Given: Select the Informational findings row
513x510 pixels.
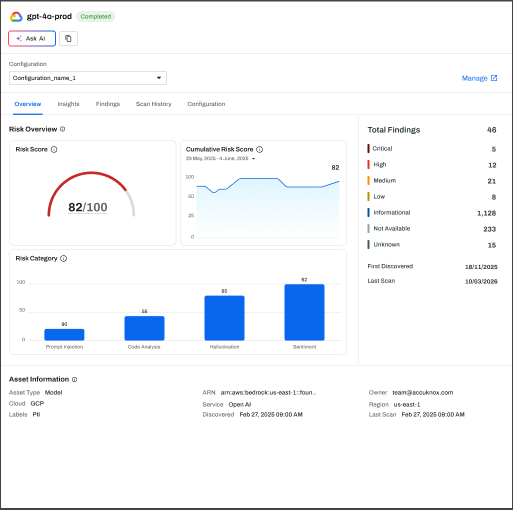Looking at the screenshot, I should (x=432, y=213).
